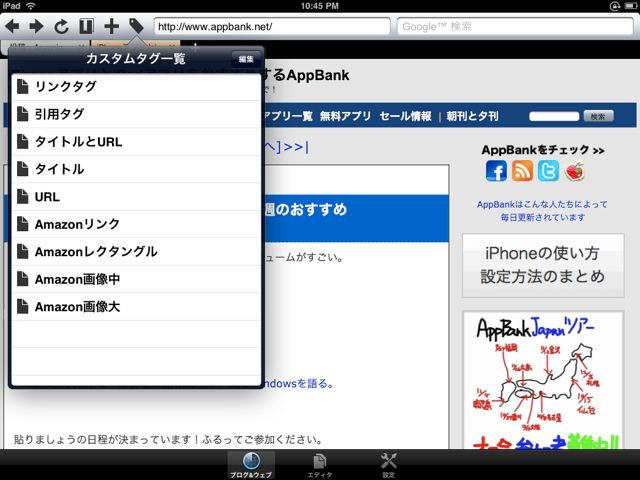Tap the forward arrow in the toolbar
This screenshot has width=640, height=480.
coord(36,27)
